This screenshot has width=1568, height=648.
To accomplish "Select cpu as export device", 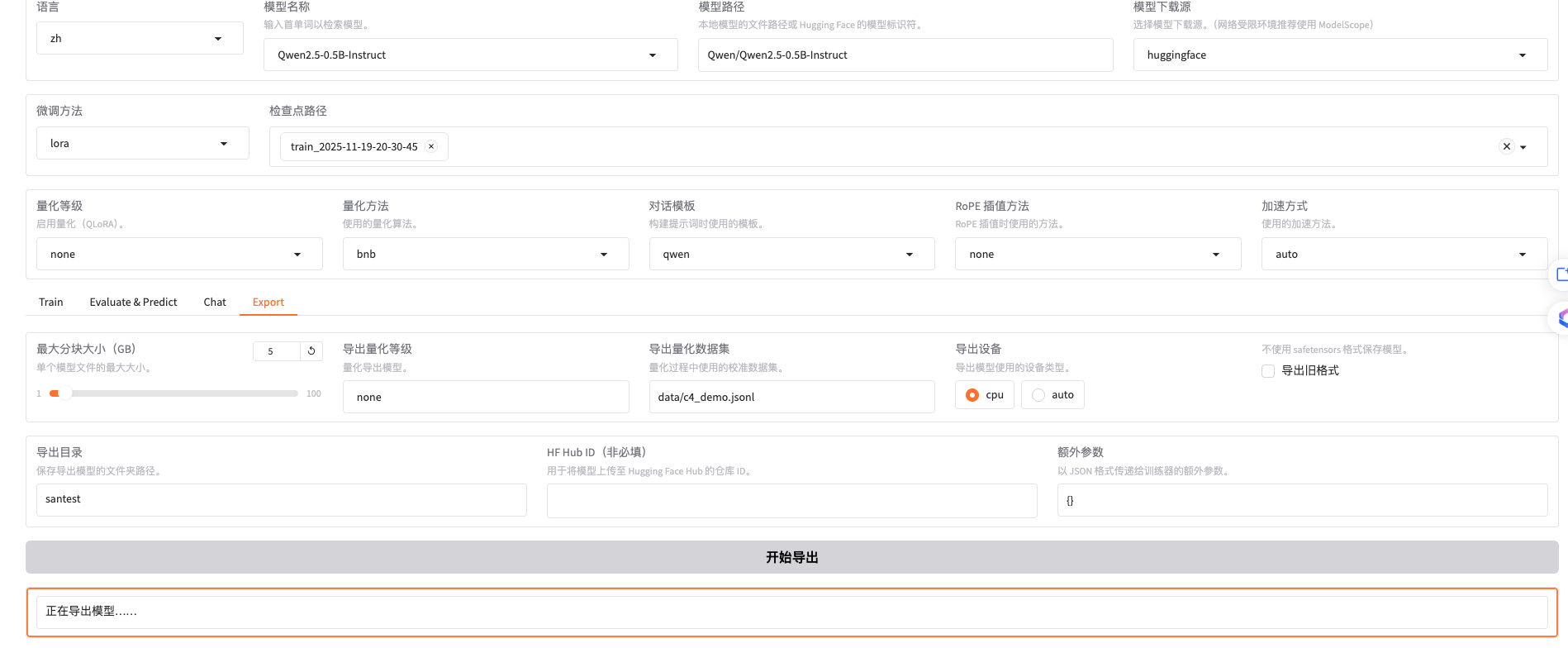I will (x=972, y=395).
